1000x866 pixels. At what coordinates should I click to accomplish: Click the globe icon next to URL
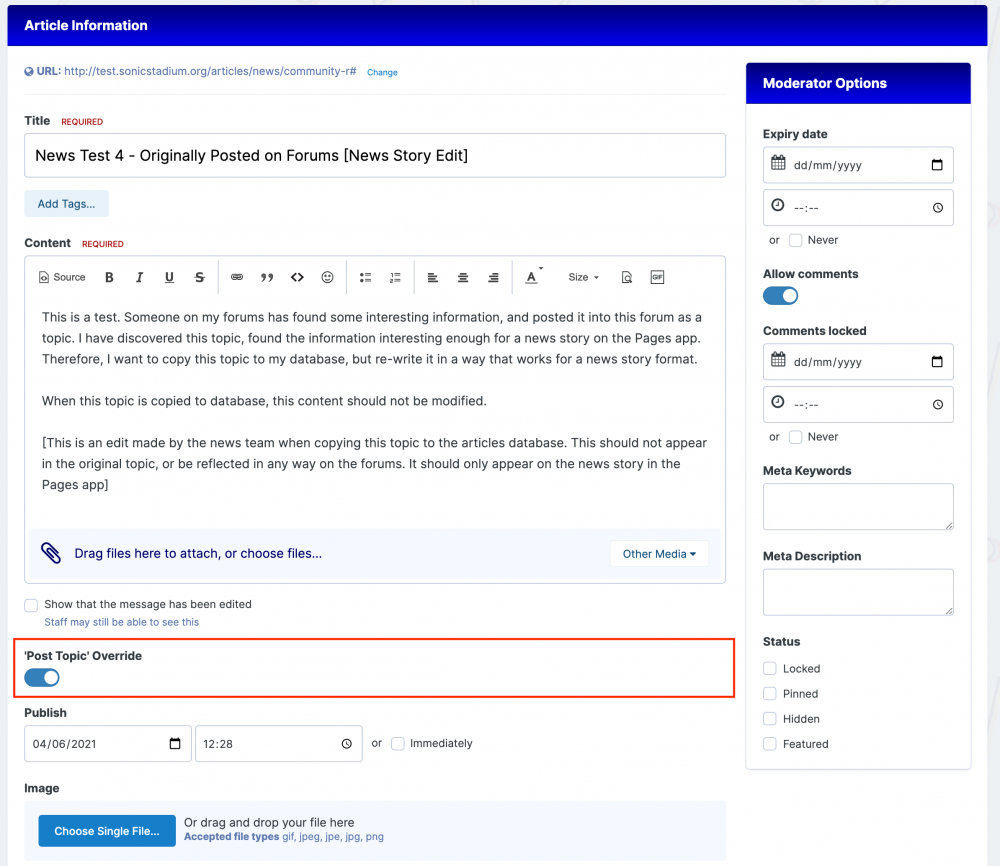[x=29, y=71]
